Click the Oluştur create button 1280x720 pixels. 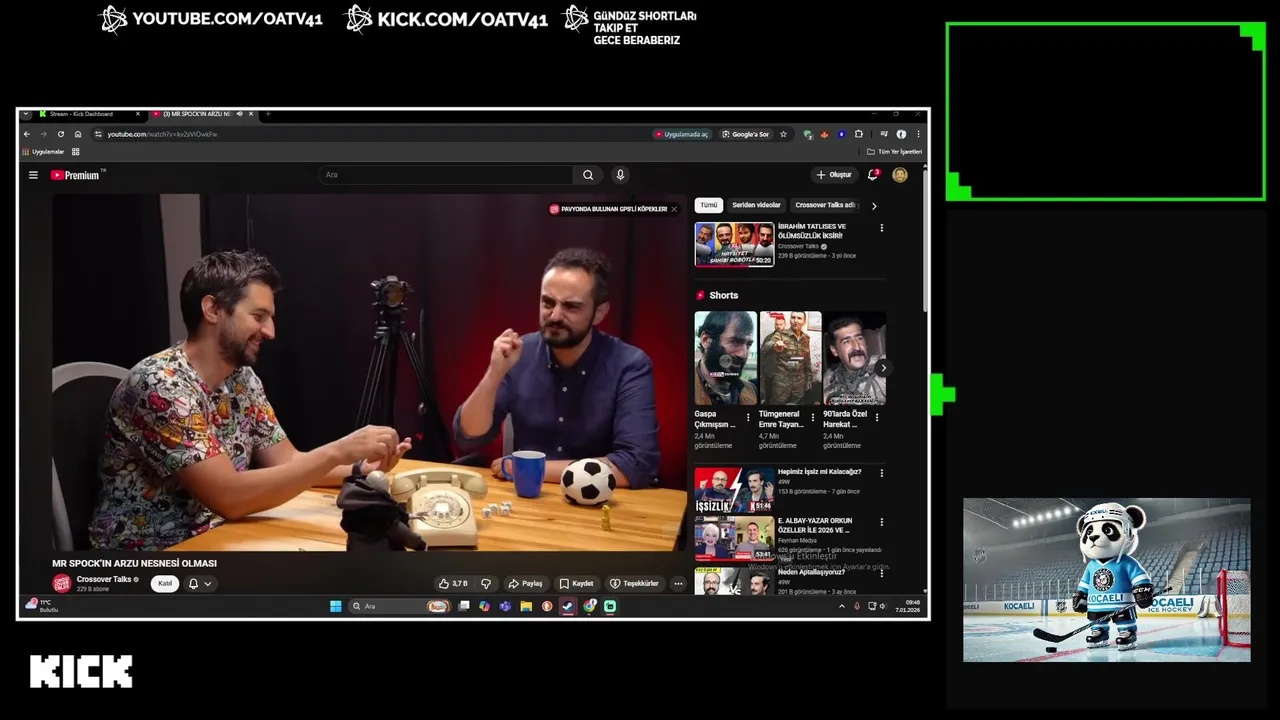833,175
